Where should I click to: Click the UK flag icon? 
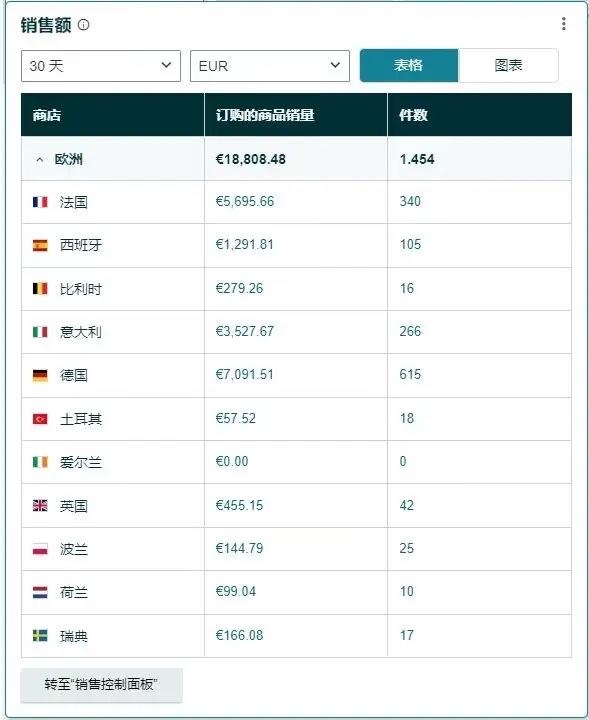click(40, 506)
